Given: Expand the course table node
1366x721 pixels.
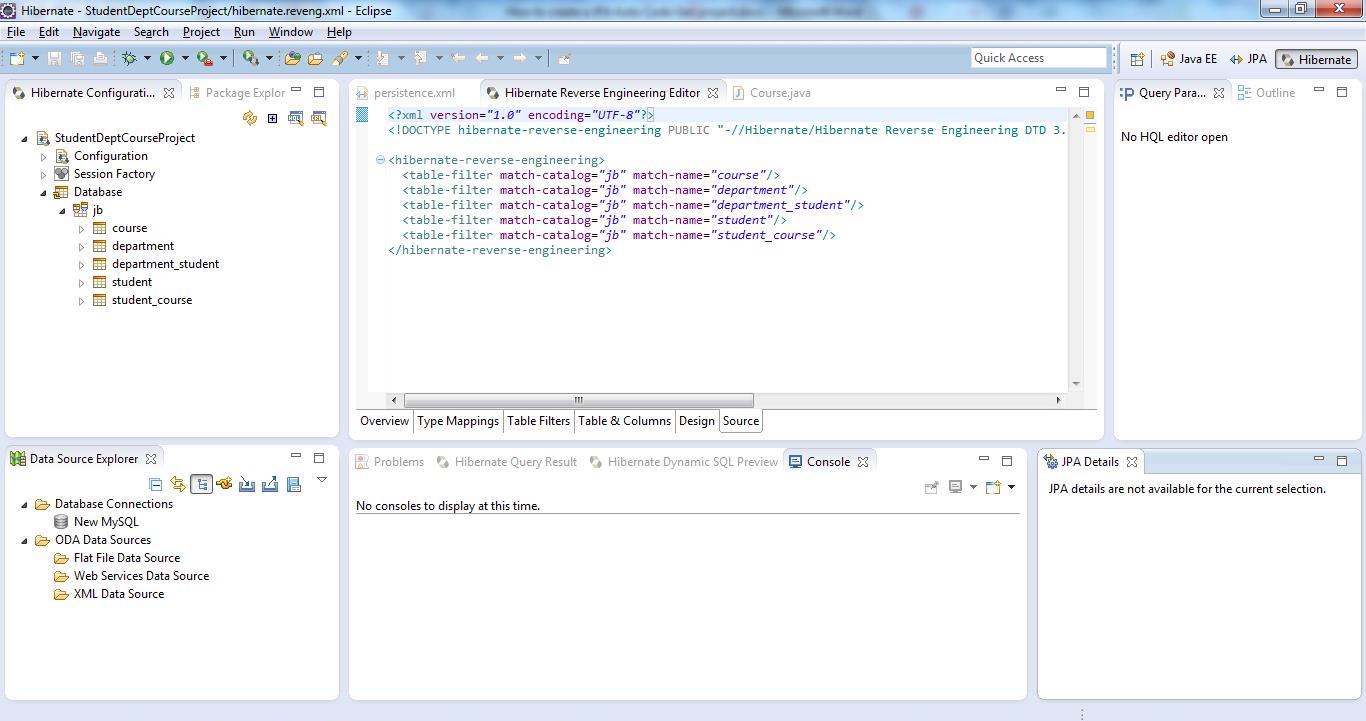Looking at the screenshot, I should tap(81, 229).
